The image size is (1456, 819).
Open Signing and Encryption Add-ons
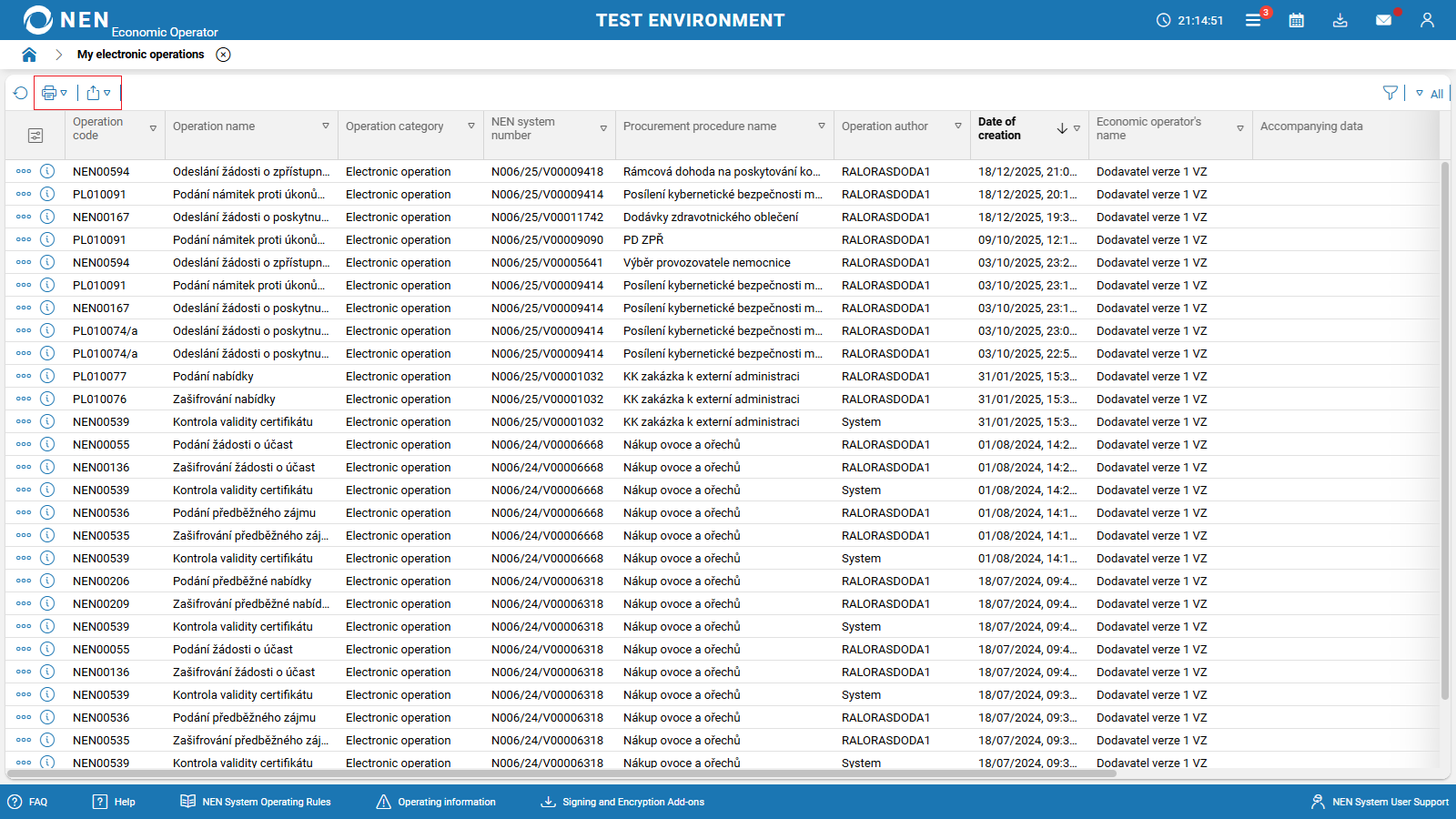coord(622,802)
